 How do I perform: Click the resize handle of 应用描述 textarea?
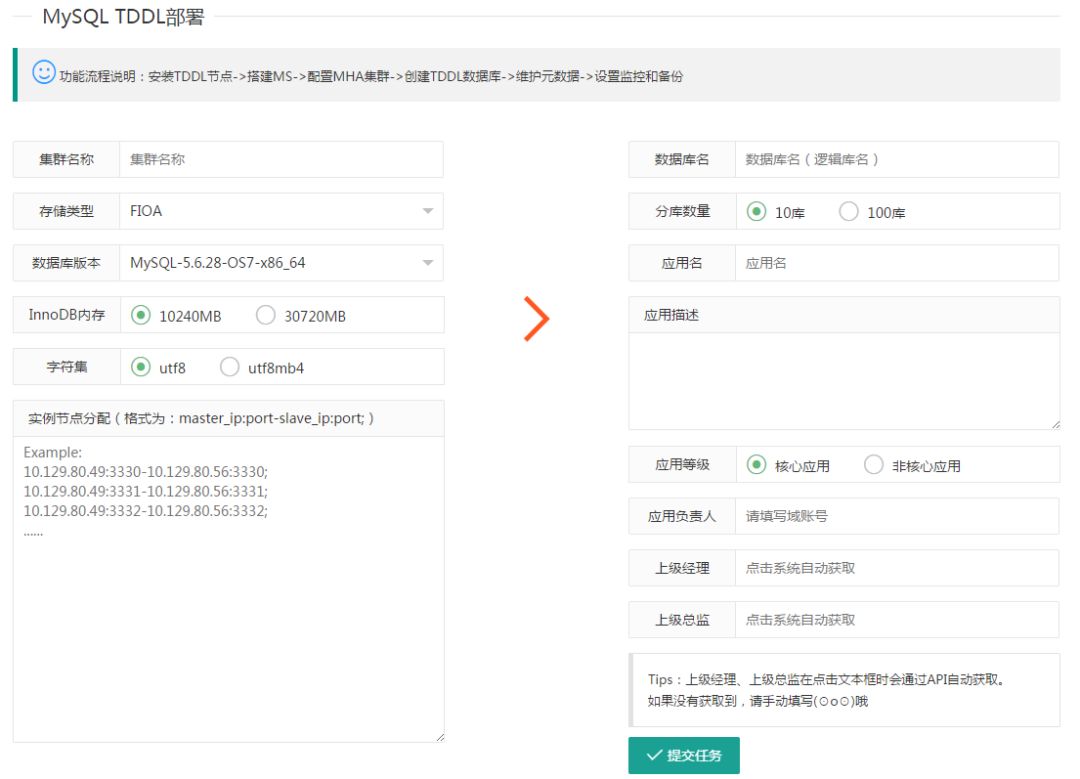pos(1056,425)
